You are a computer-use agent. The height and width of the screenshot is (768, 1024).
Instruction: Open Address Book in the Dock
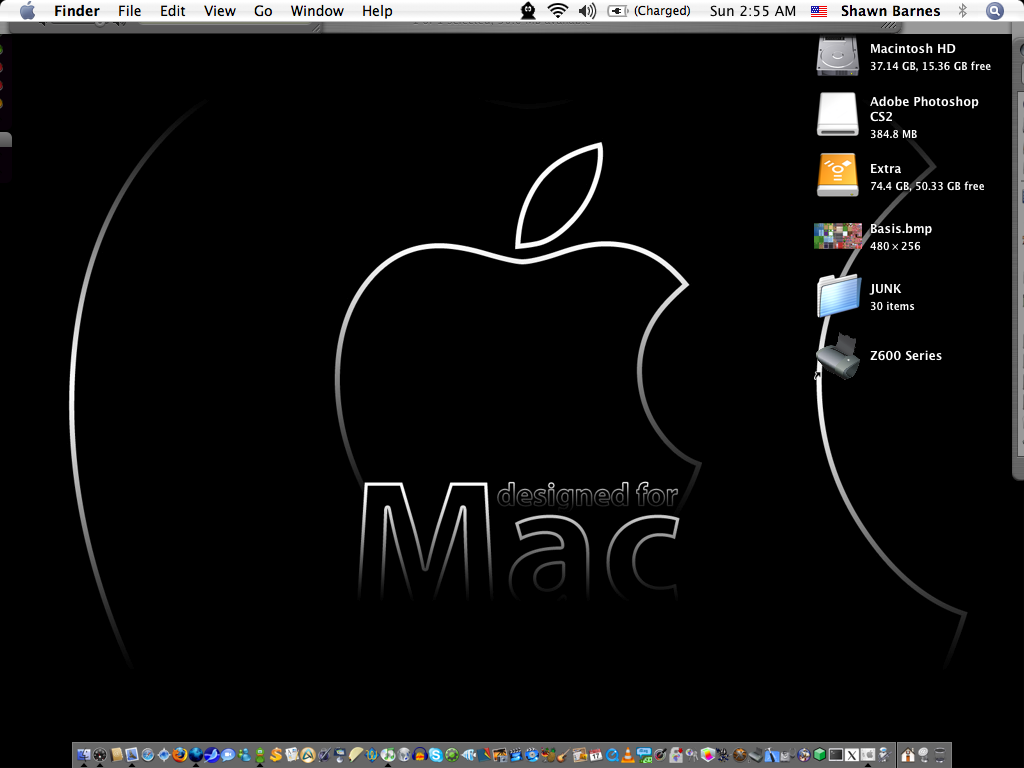[x=116, y=756]
